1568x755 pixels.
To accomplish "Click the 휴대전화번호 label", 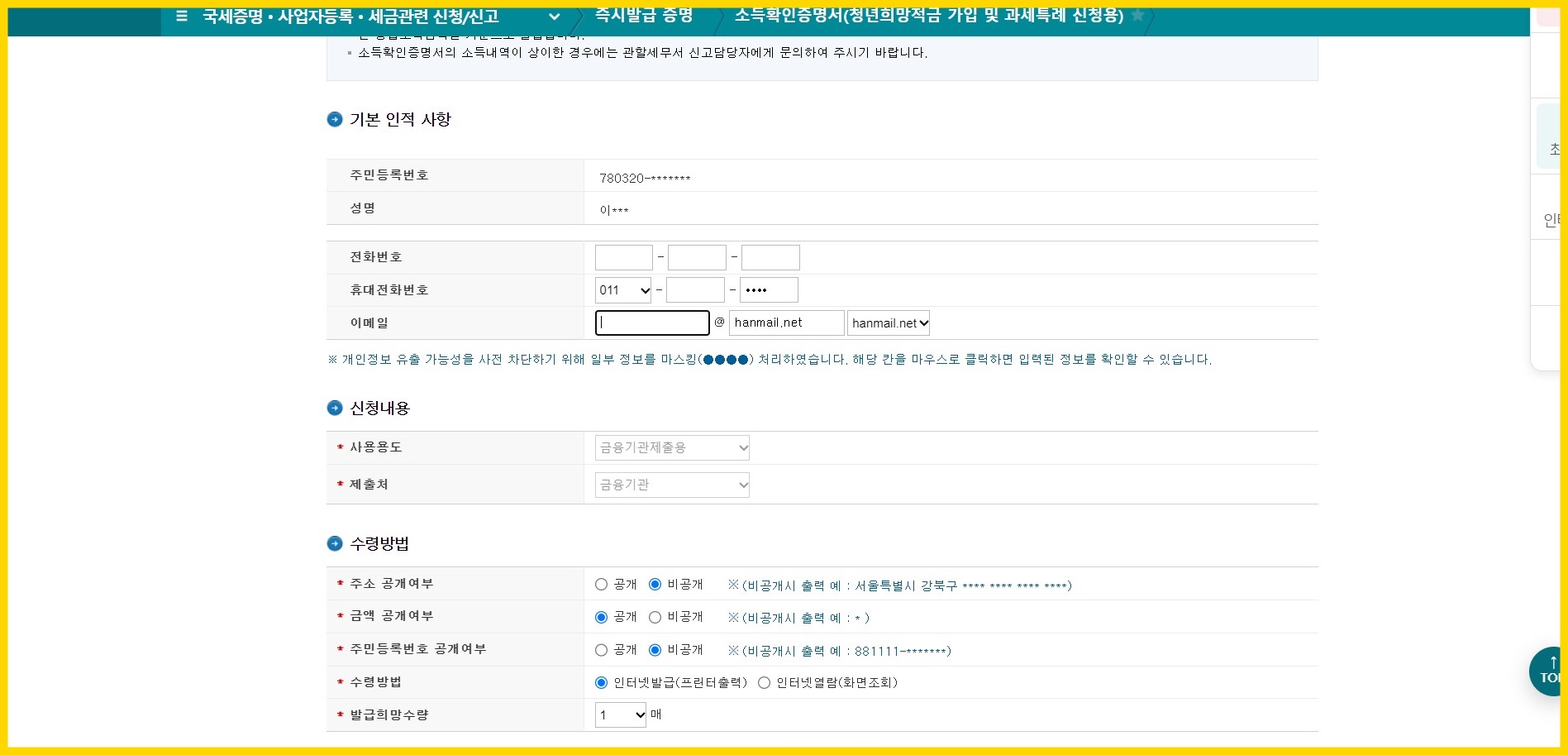I will coord(389,290).
